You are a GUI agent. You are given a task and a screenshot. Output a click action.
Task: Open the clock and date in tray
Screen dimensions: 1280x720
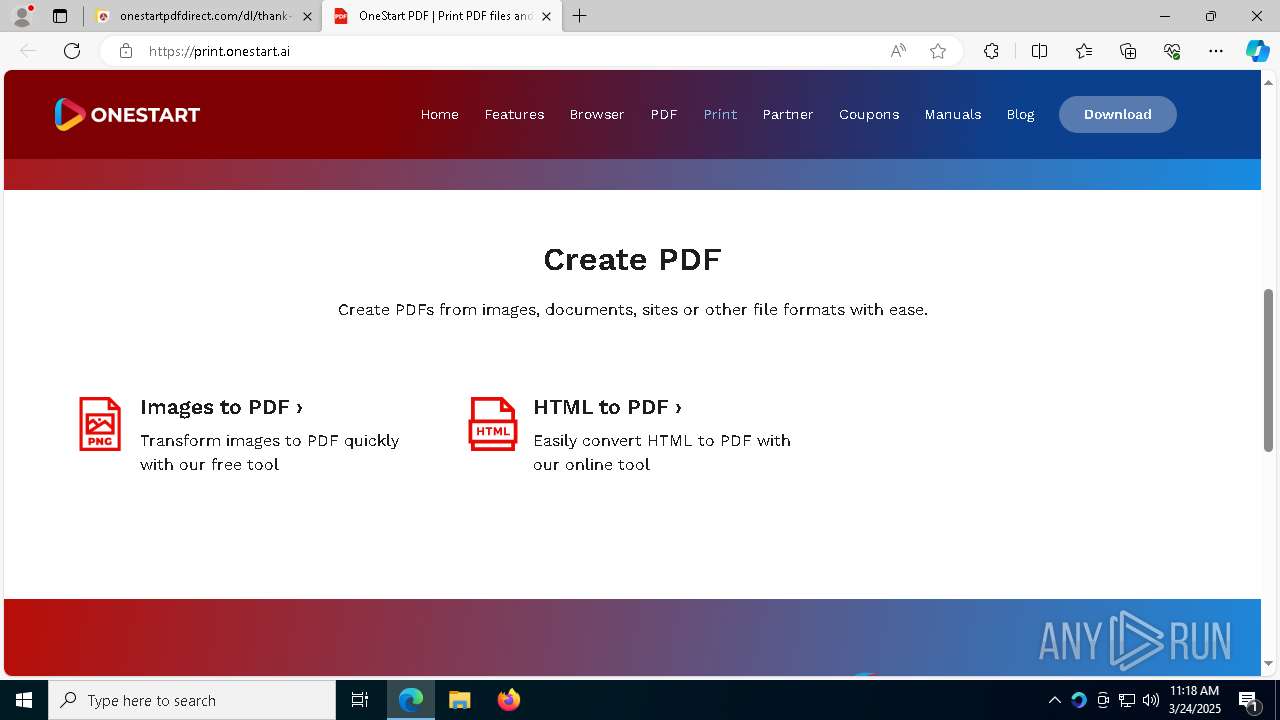coord(1195,700)
